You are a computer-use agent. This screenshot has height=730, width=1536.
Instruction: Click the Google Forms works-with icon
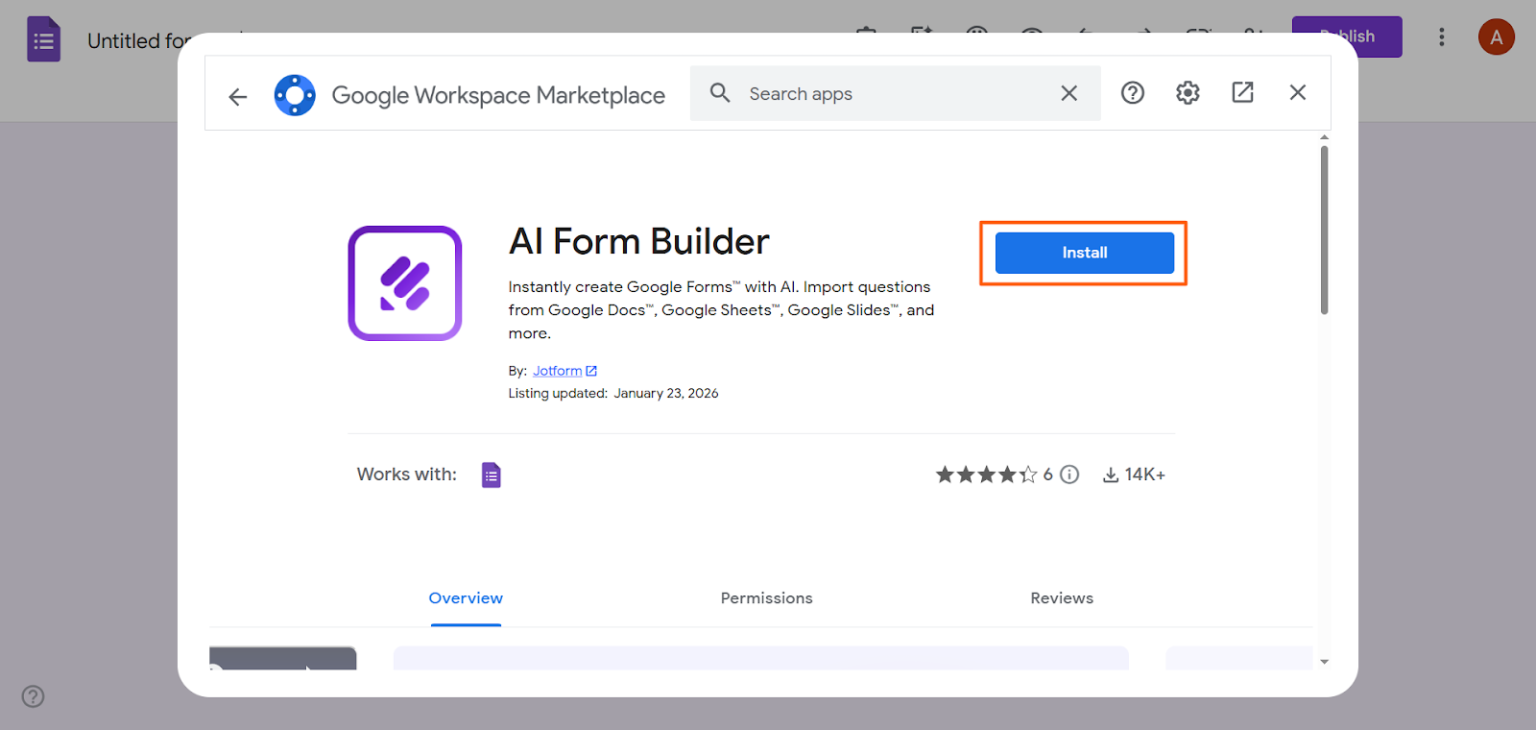pyautogui.click(x=491, y=474)
